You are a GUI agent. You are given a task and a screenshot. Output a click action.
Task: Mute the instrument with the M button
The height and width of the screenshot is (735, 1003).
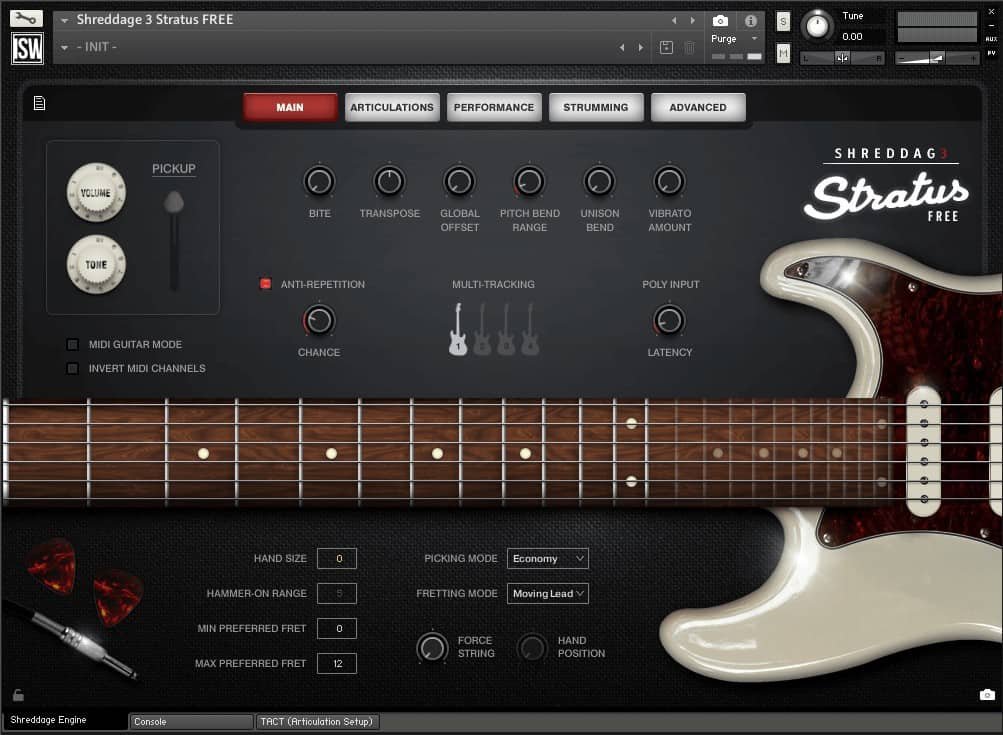click(783, 52)
